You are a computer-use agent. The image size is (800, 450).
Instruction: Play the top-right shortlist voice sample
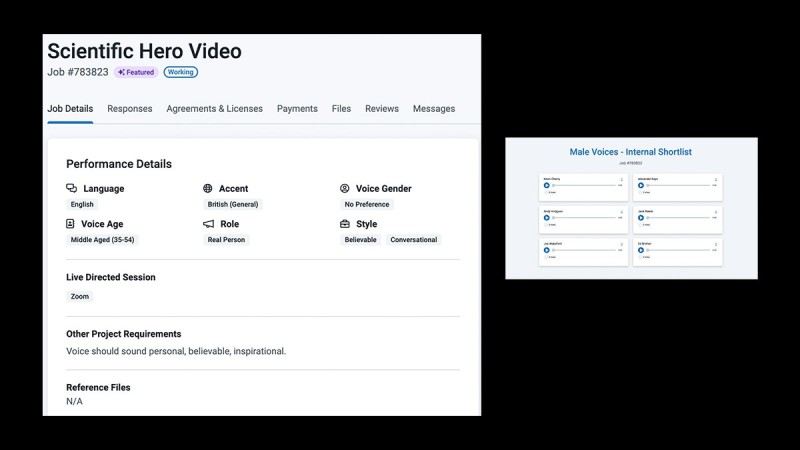pos(641,185)
